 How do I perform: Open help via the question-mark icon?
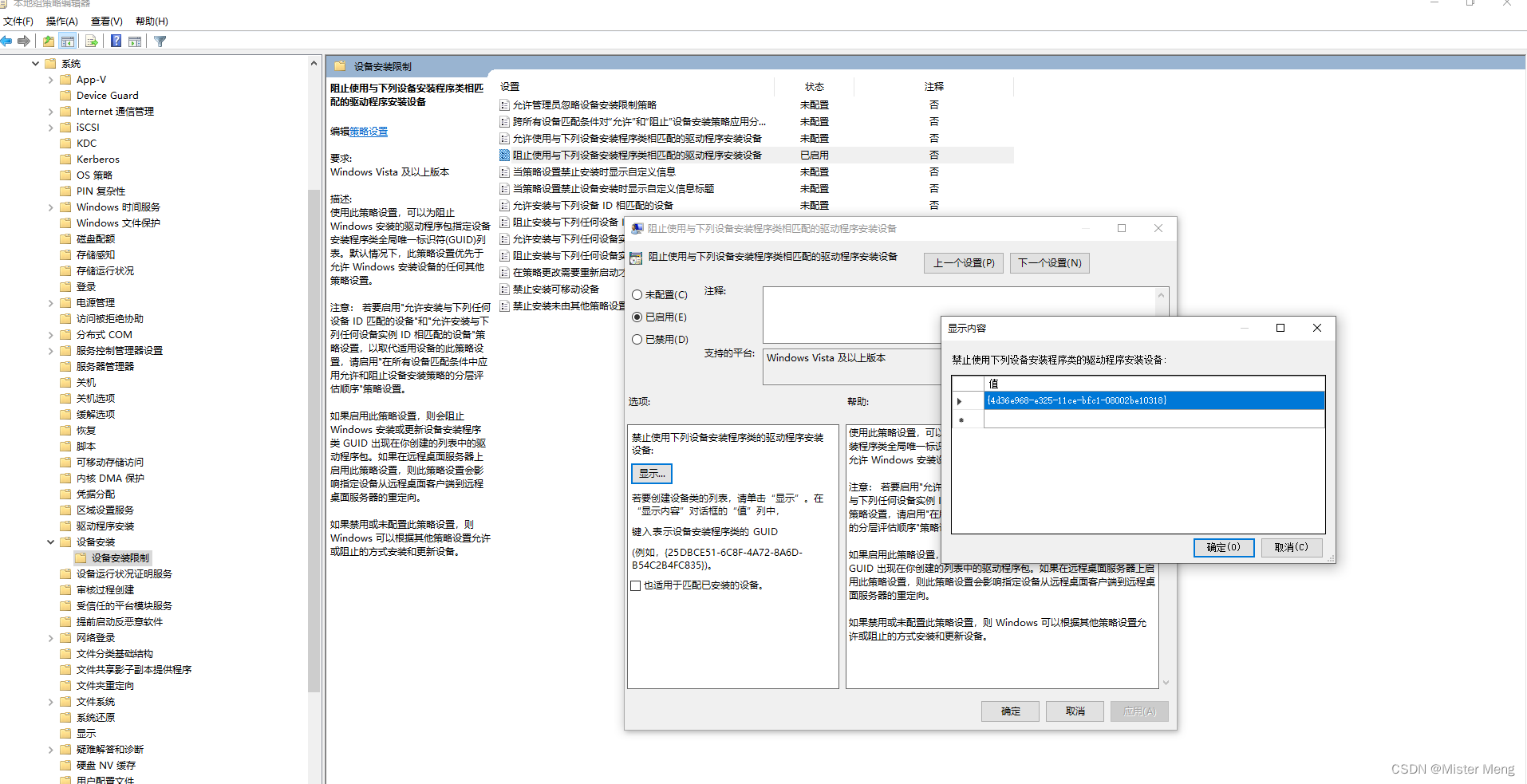pos(116,41)
